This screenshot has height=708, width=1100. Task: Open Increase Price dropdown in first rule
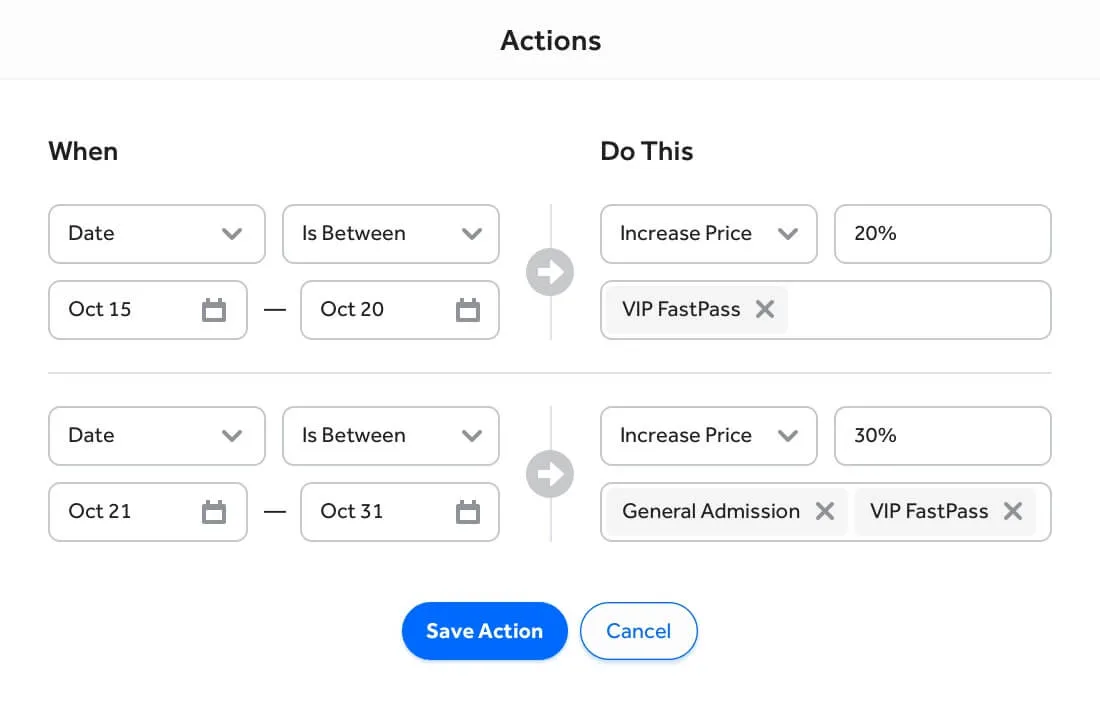(709, 234)
